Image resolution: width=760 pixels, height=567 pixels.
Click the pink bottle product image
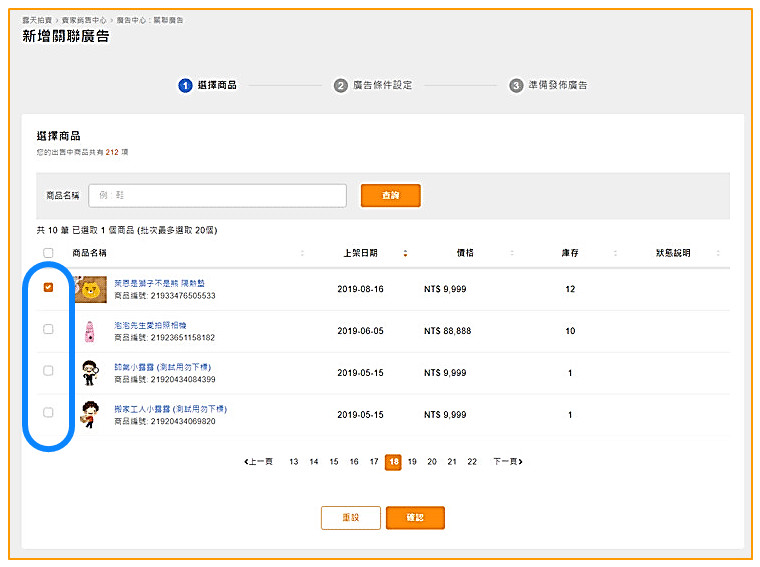click(90, 331)
